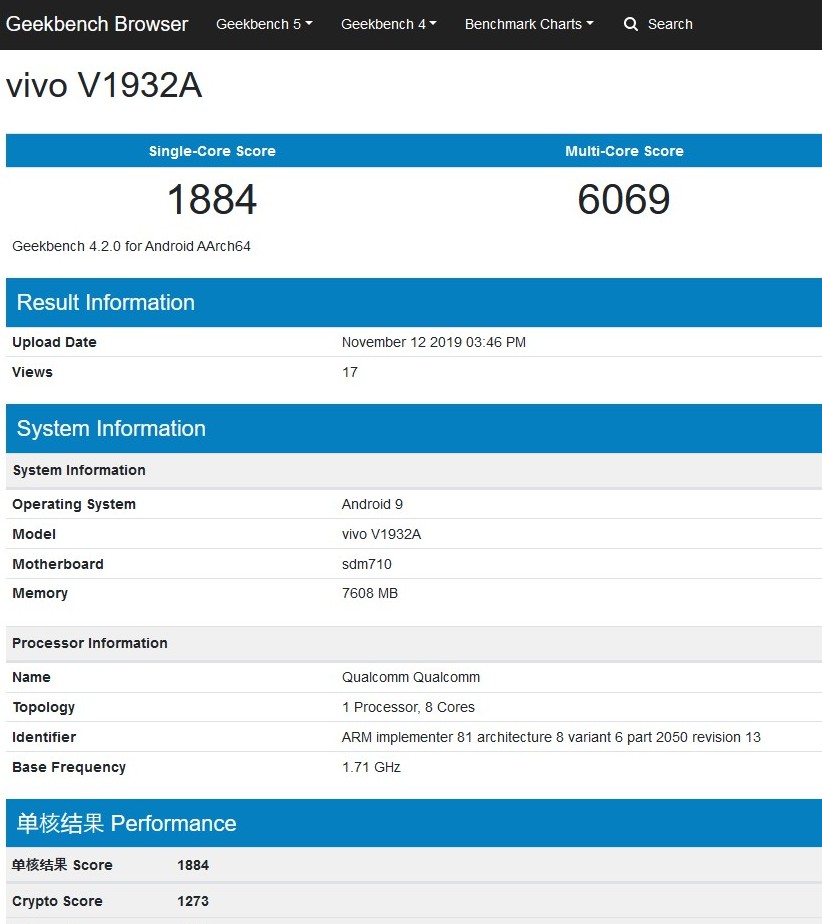Click the Operating System label
The width and height of the screenshot is (822, 924).
point(74,504)
